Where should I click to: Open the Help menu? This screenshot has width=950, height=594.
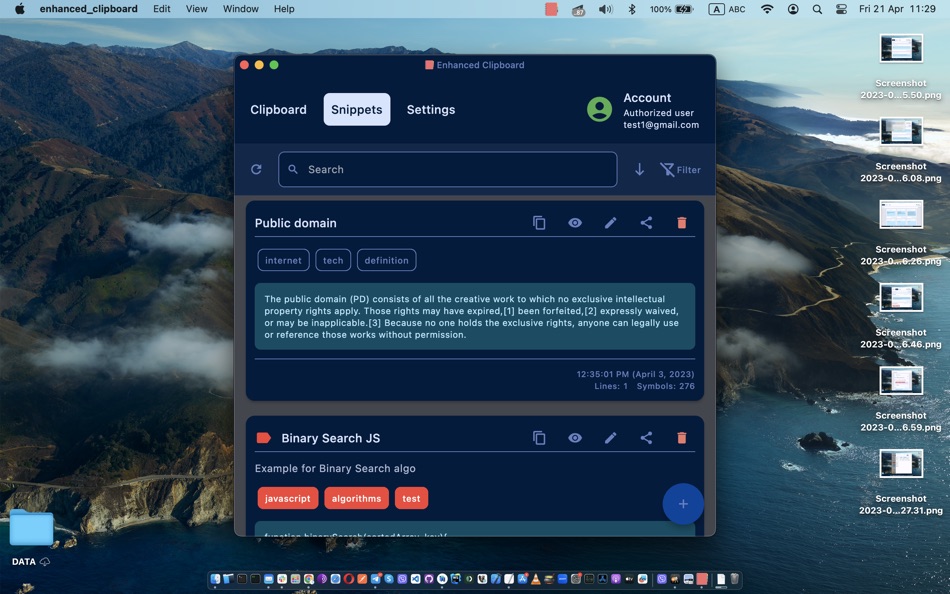click(284, 9)
